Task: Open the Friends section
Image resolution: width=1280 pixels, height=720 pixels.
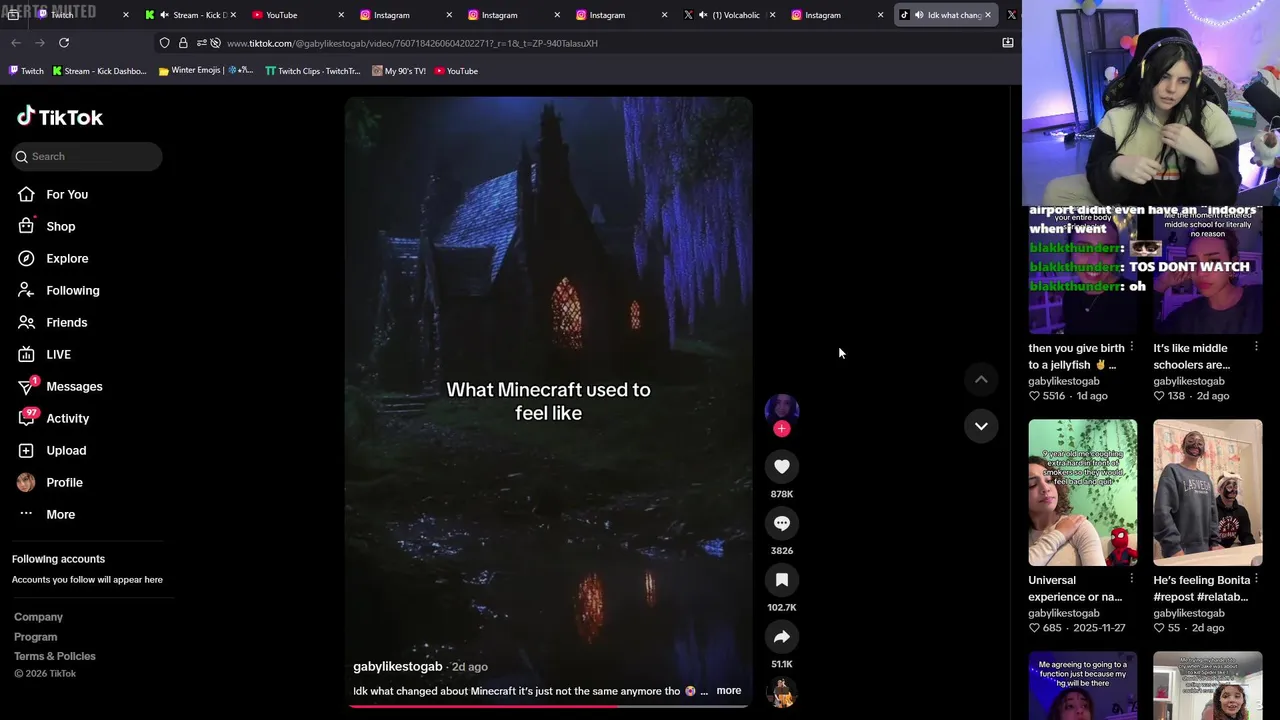Action: pos(66,322)
